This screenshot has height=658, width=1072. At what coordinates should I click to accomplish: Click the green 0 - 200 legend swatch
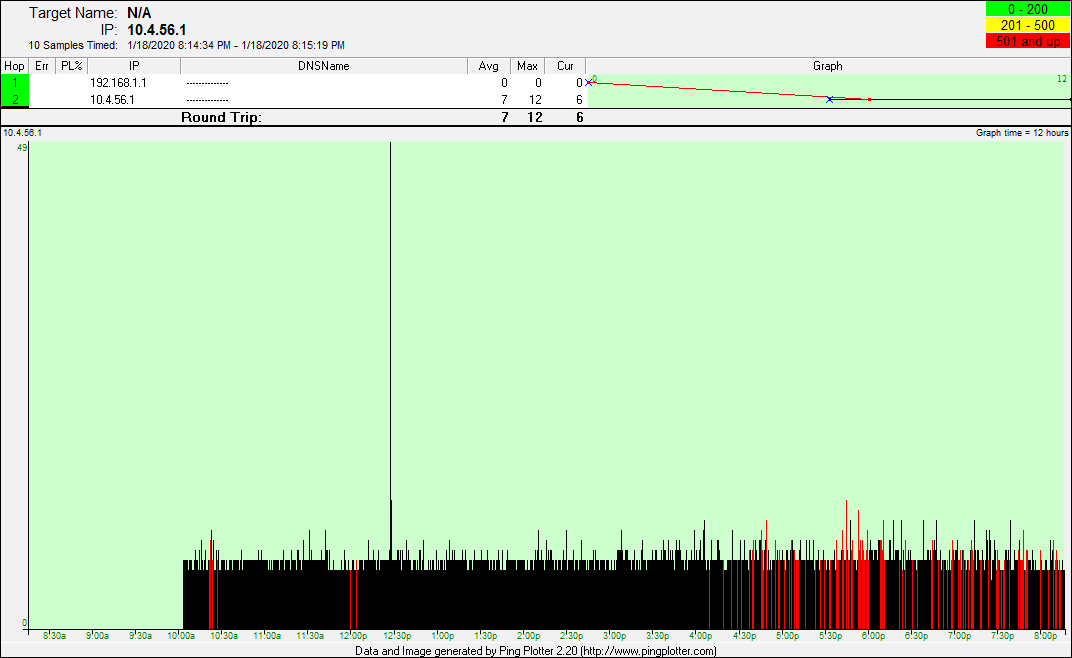(x=1027, y=9)
